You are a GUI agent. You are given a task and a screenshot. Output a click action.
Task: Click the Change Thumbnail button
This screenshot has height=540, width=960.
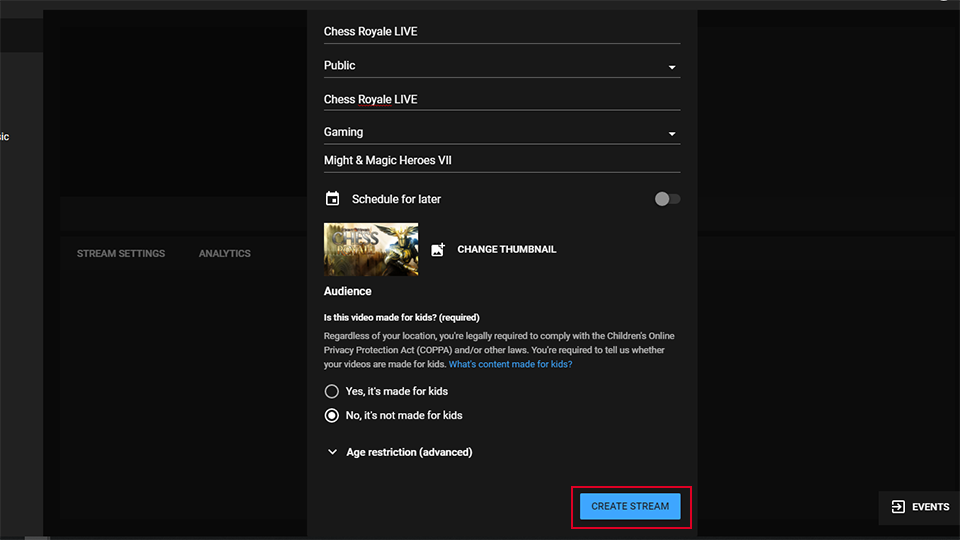pos(506,249)
